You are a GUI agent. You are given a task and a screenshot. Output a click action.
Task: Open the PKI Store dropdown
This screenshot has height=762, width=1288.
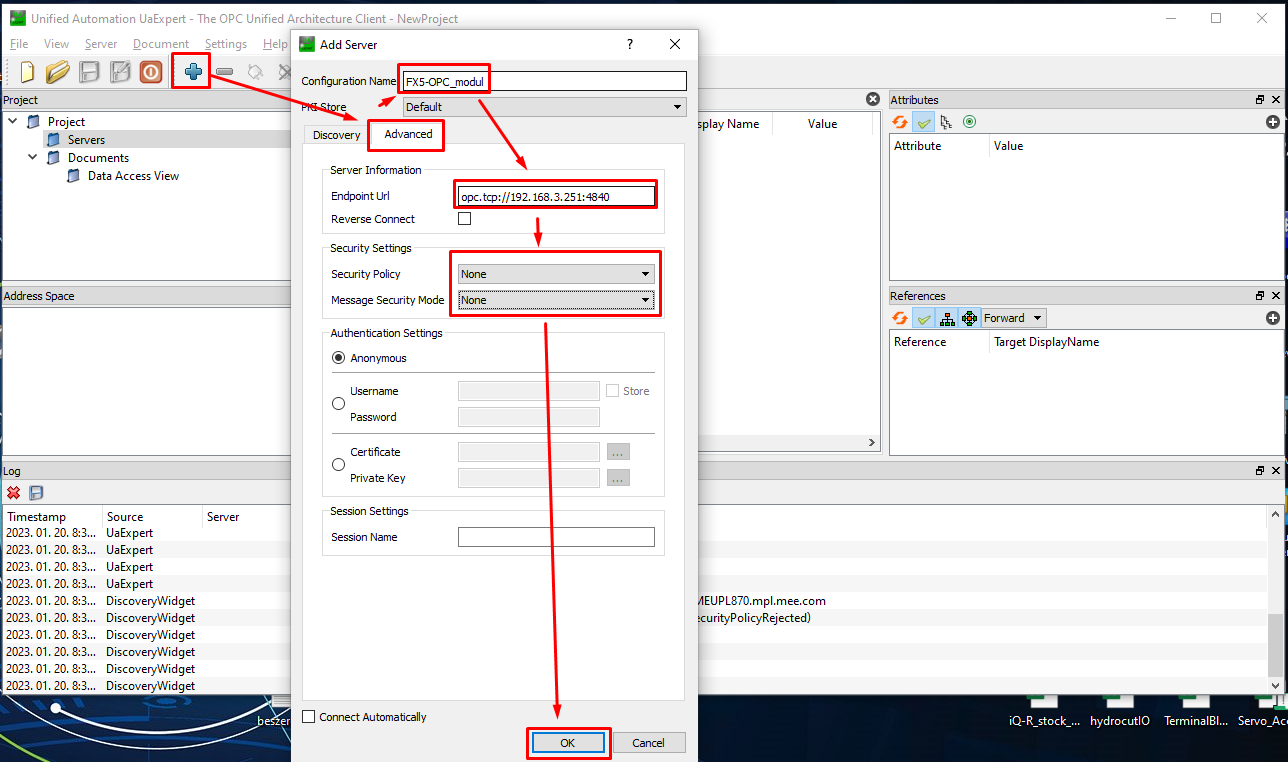545,107
